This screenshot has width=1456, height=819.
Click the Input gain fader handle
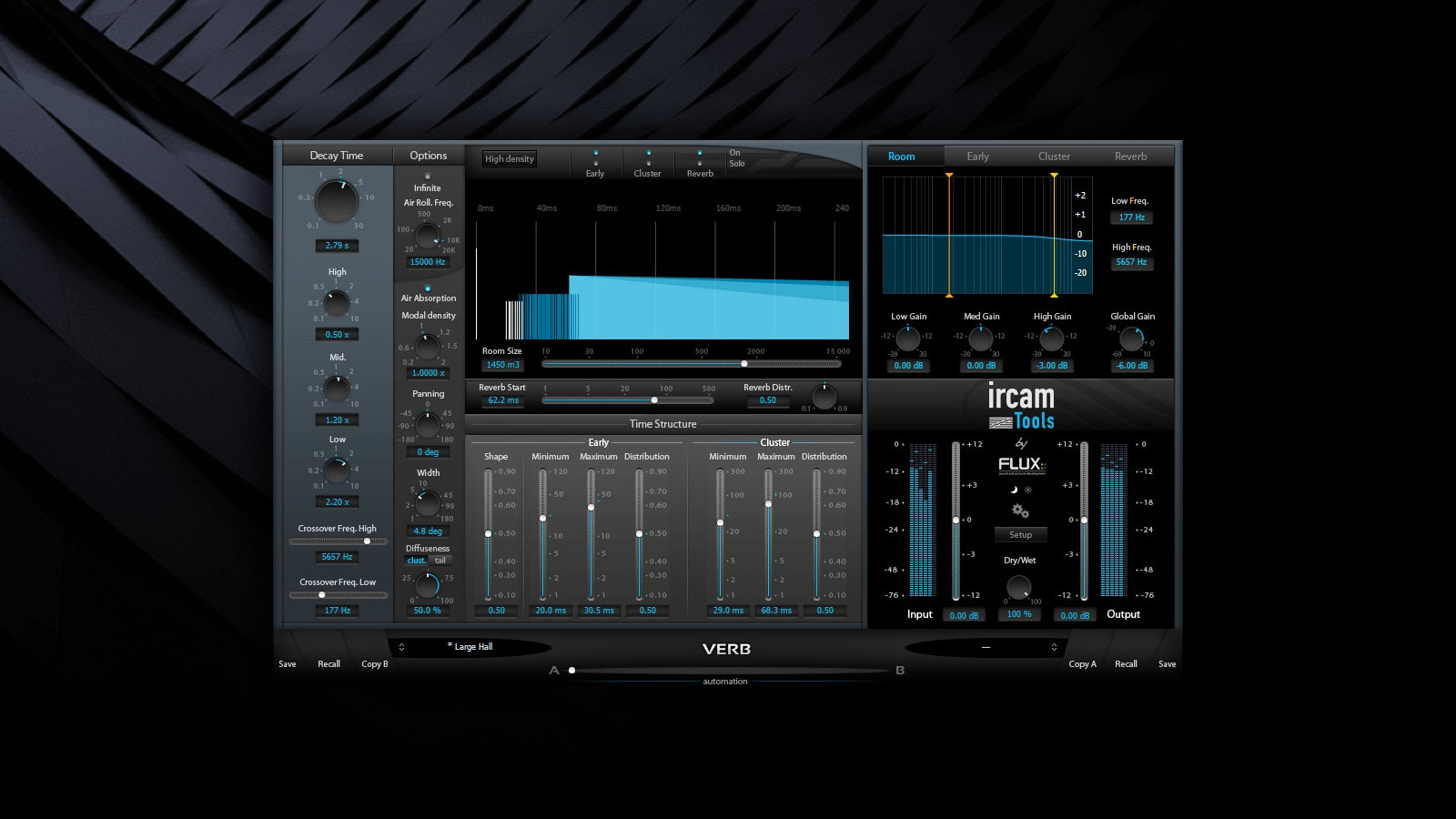[x=955, y=521]
